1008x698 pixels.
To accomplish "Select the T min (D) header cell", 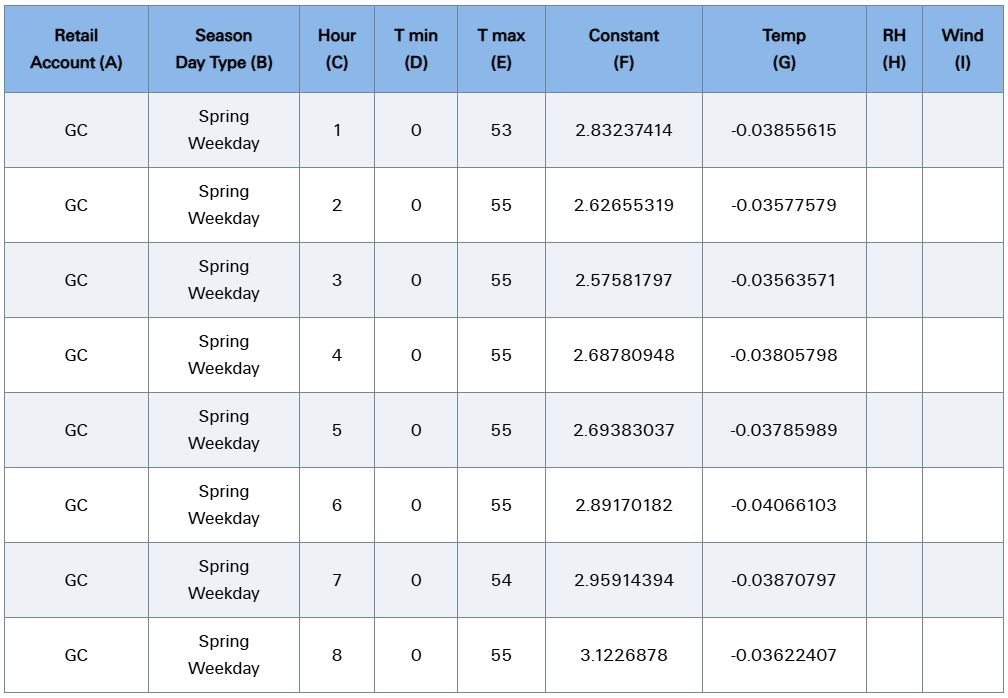I will (x=416, y=49).
